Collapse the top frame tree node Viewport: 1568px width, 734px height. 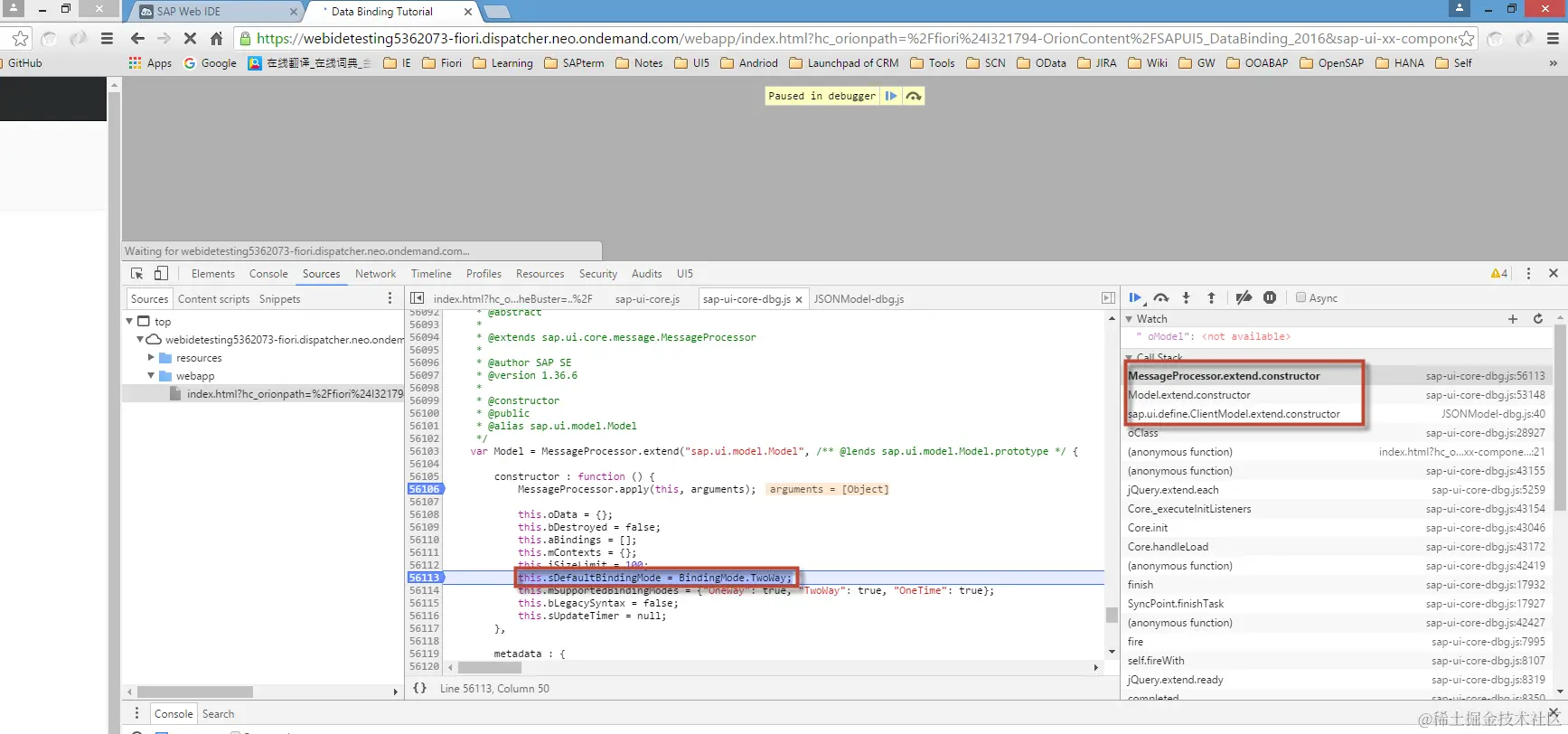[x=129, y=321]
